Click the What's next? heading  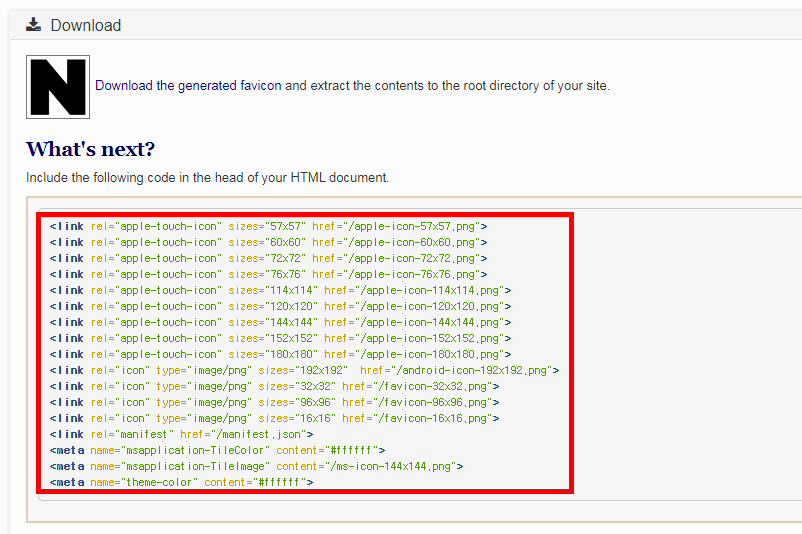[91, 149]
